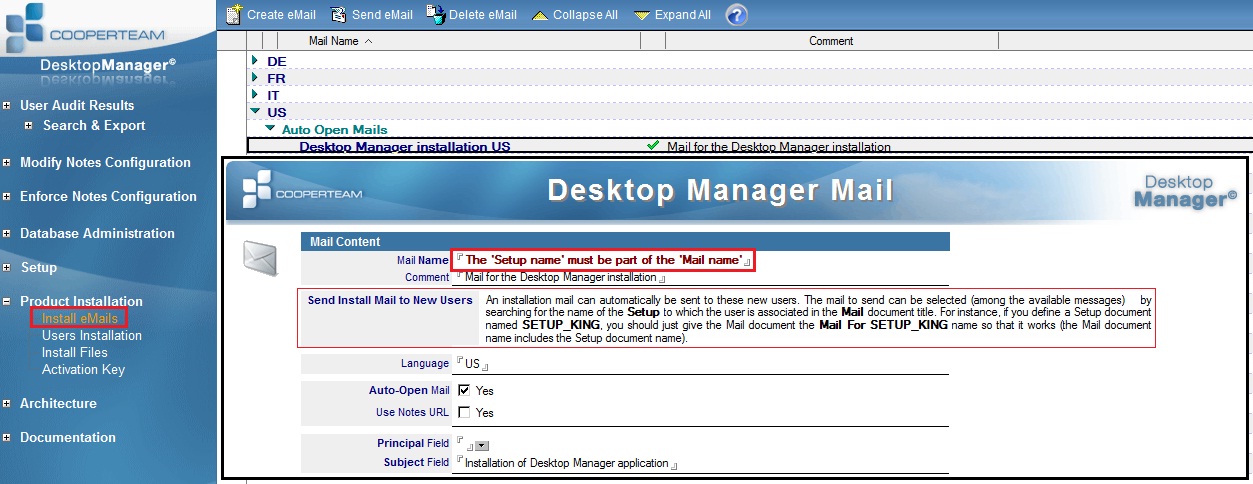Open the Principal Field dropdown arrow

click(482, 445)
